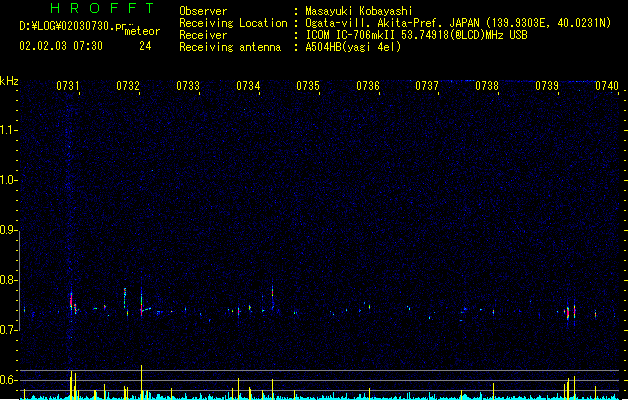Click the Receiving Location coordinates line
This screenshot has width=629, height=400.
(x=458, y=23)
